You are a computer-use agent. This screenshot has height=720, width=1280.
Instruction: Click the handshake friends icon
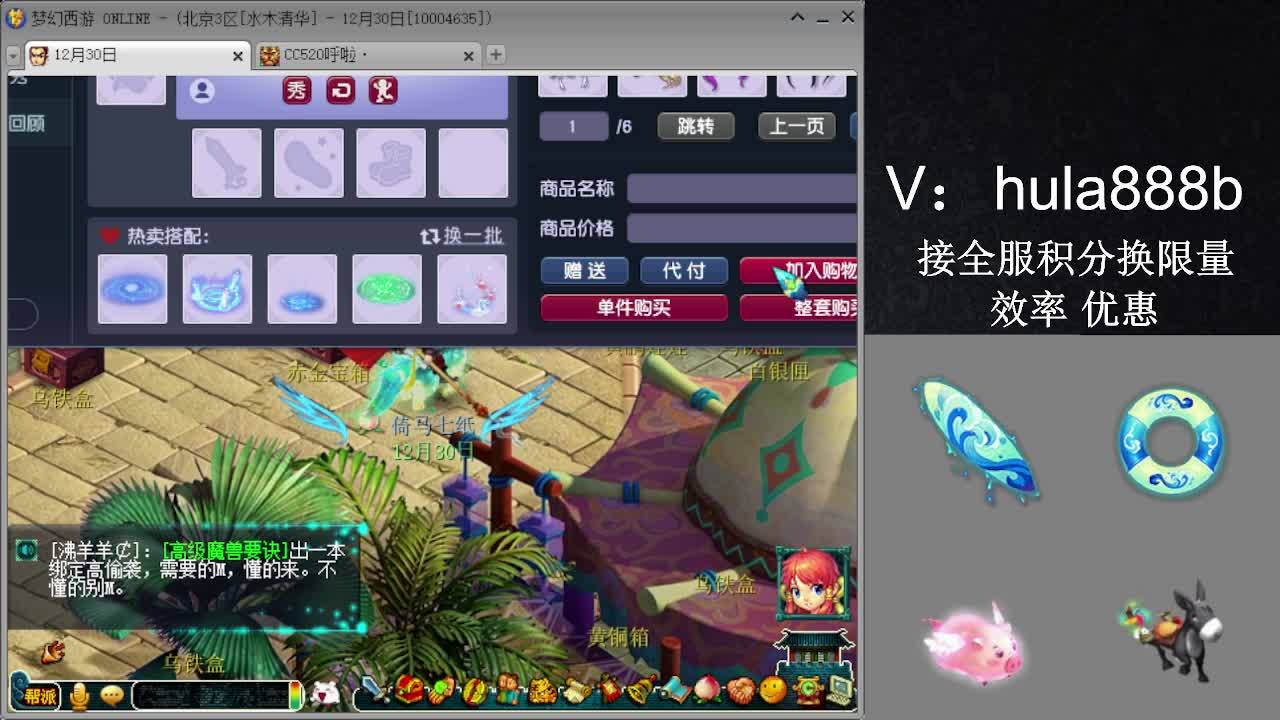(740, 690)
